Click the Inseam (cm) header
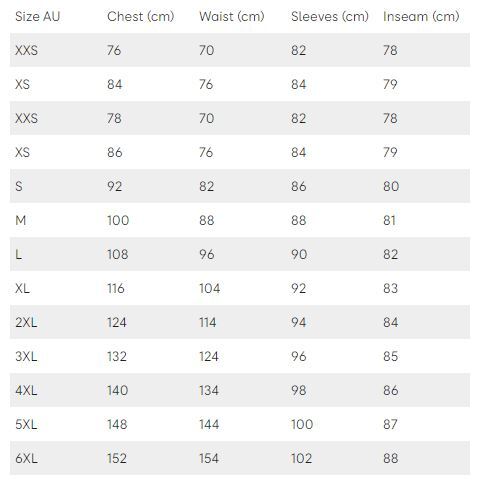This screenshot has width=478, height=484. [421, 16]
